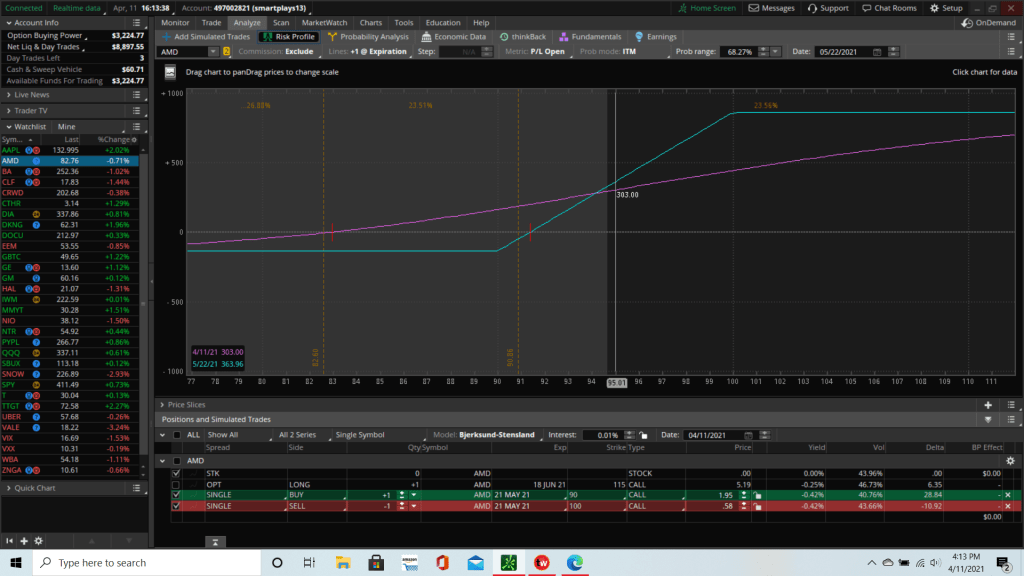This screenshot has width=1024, height=576.
Task: Click the OnDemand button
Action: click(990, 23)
